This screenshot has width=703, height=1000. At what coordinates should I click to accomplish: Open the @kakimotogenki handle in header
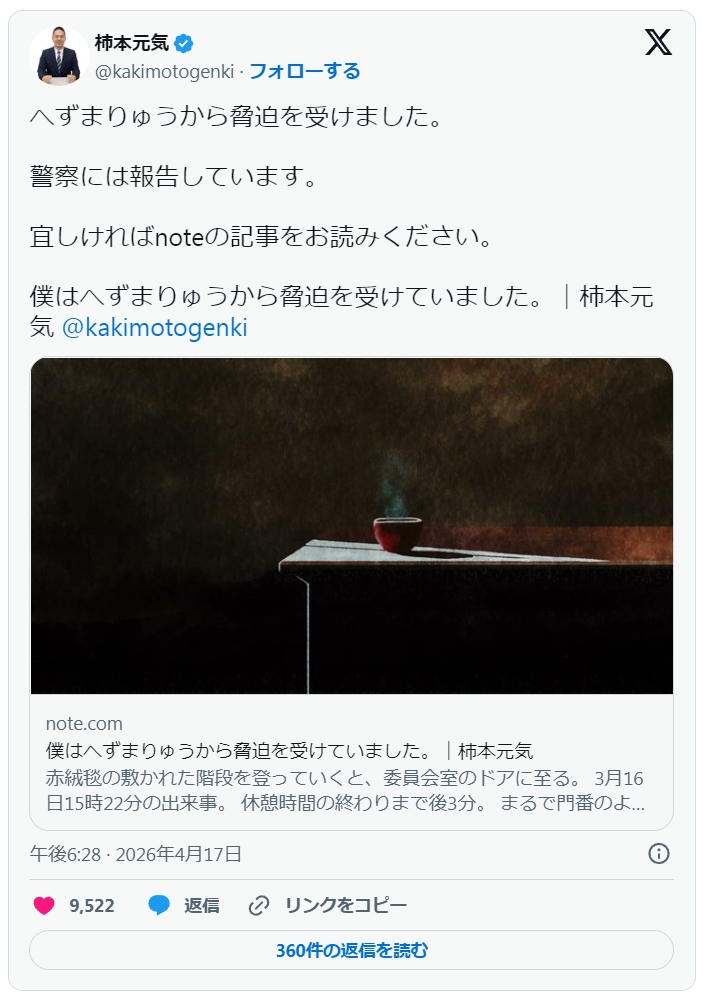click(x=165, y=71)
